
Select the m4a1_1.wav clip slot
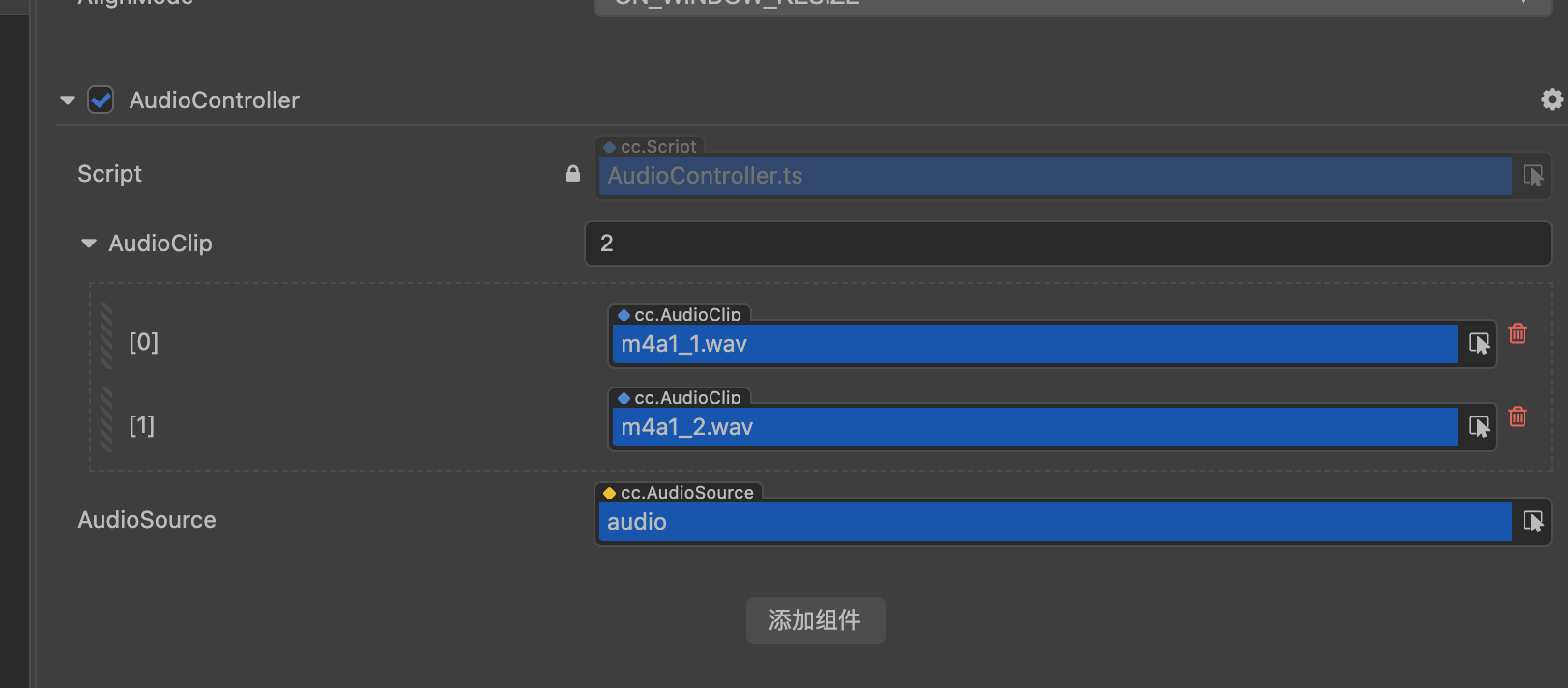coord(1033,344)
